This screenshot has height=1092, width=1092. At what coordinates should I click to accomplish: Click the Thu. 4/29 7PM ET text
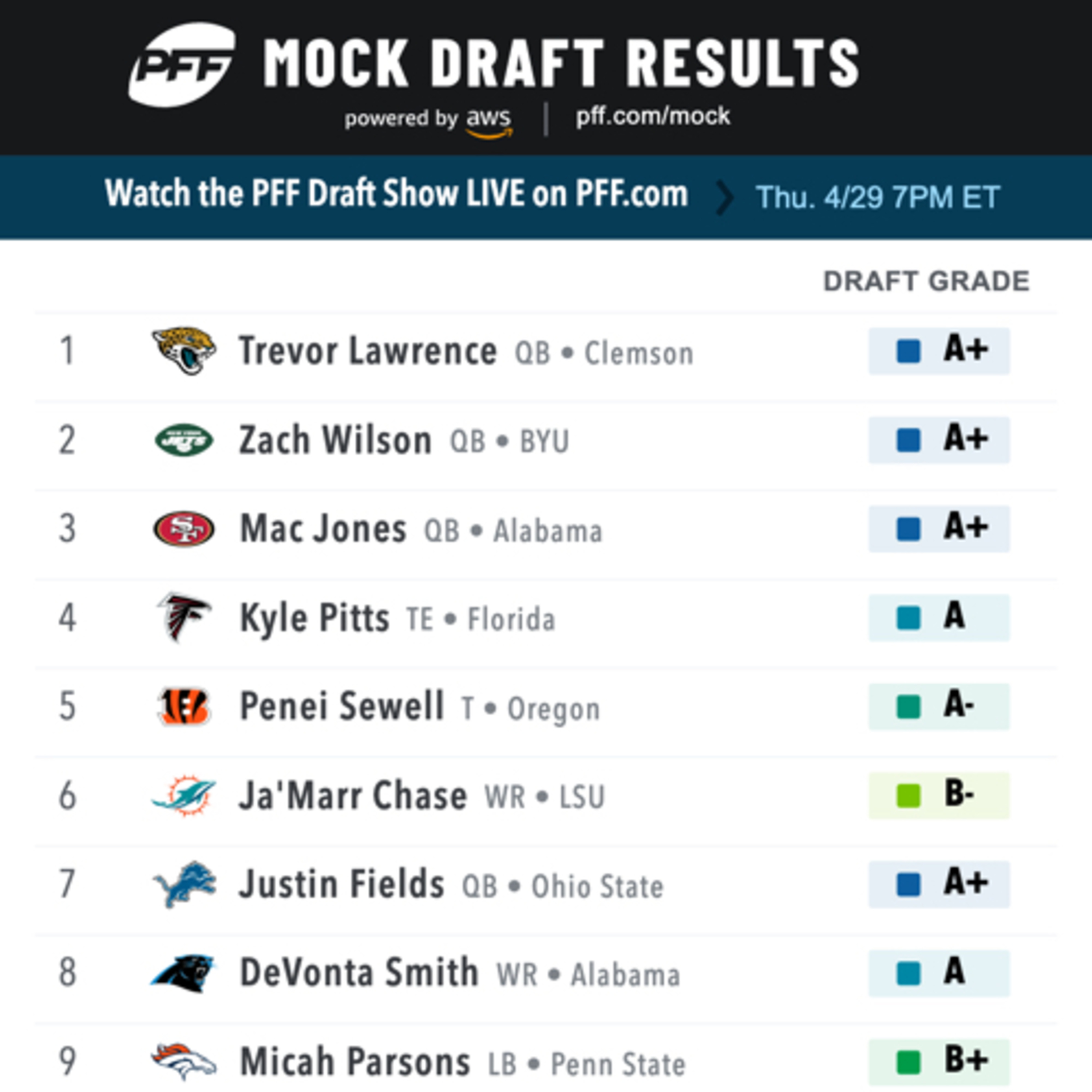click(x=878, y=197)
